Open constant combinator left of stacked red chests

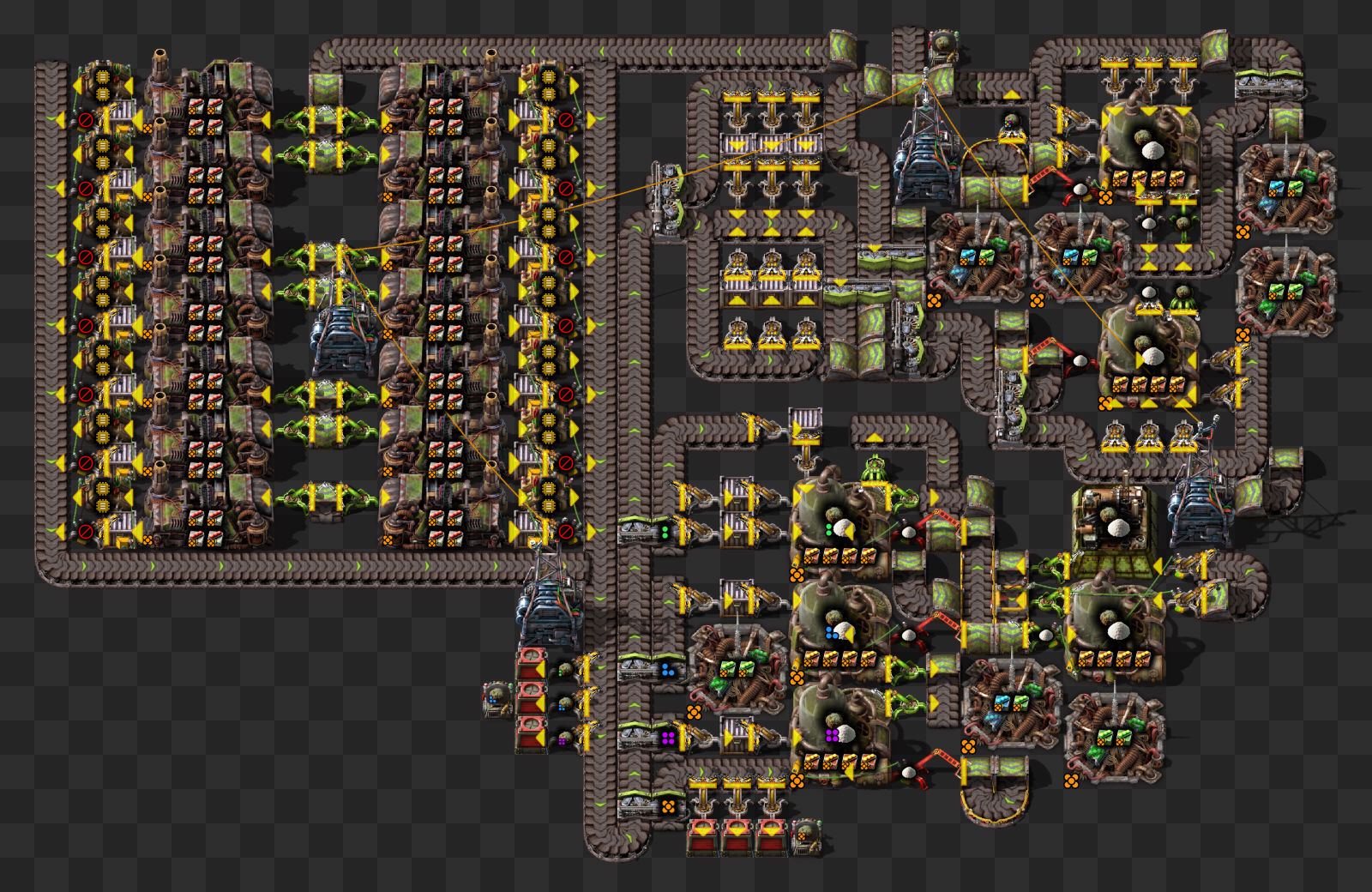point(497,701)
